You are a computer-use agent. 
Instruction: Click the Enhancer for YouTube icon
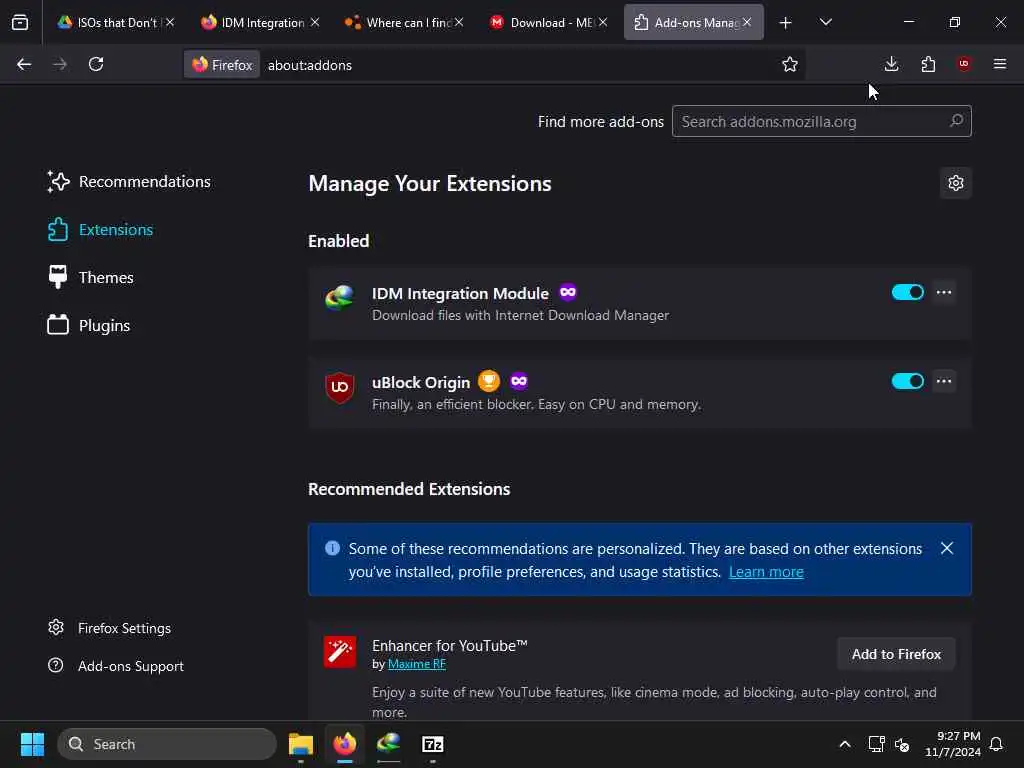(340, 652)
